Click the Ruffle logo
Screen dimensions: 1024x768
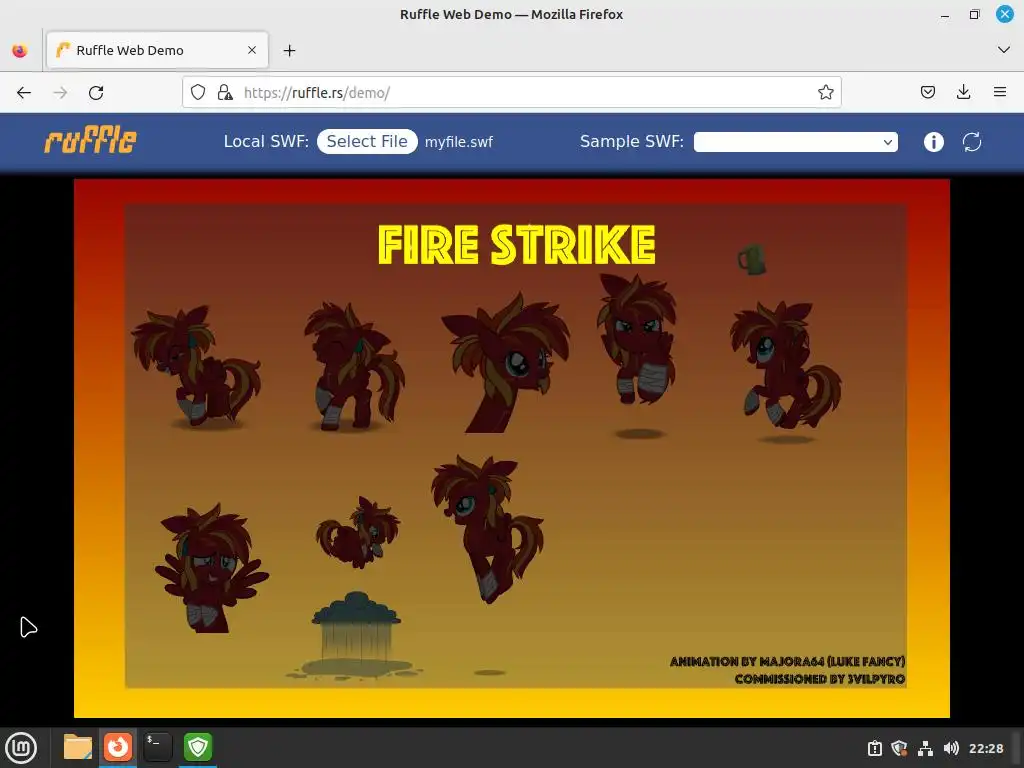[x=90, y=140]
